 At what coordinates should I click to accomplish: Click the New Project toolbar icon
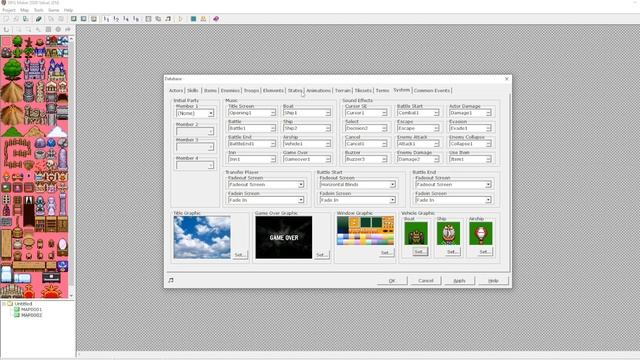click(6, 19)
